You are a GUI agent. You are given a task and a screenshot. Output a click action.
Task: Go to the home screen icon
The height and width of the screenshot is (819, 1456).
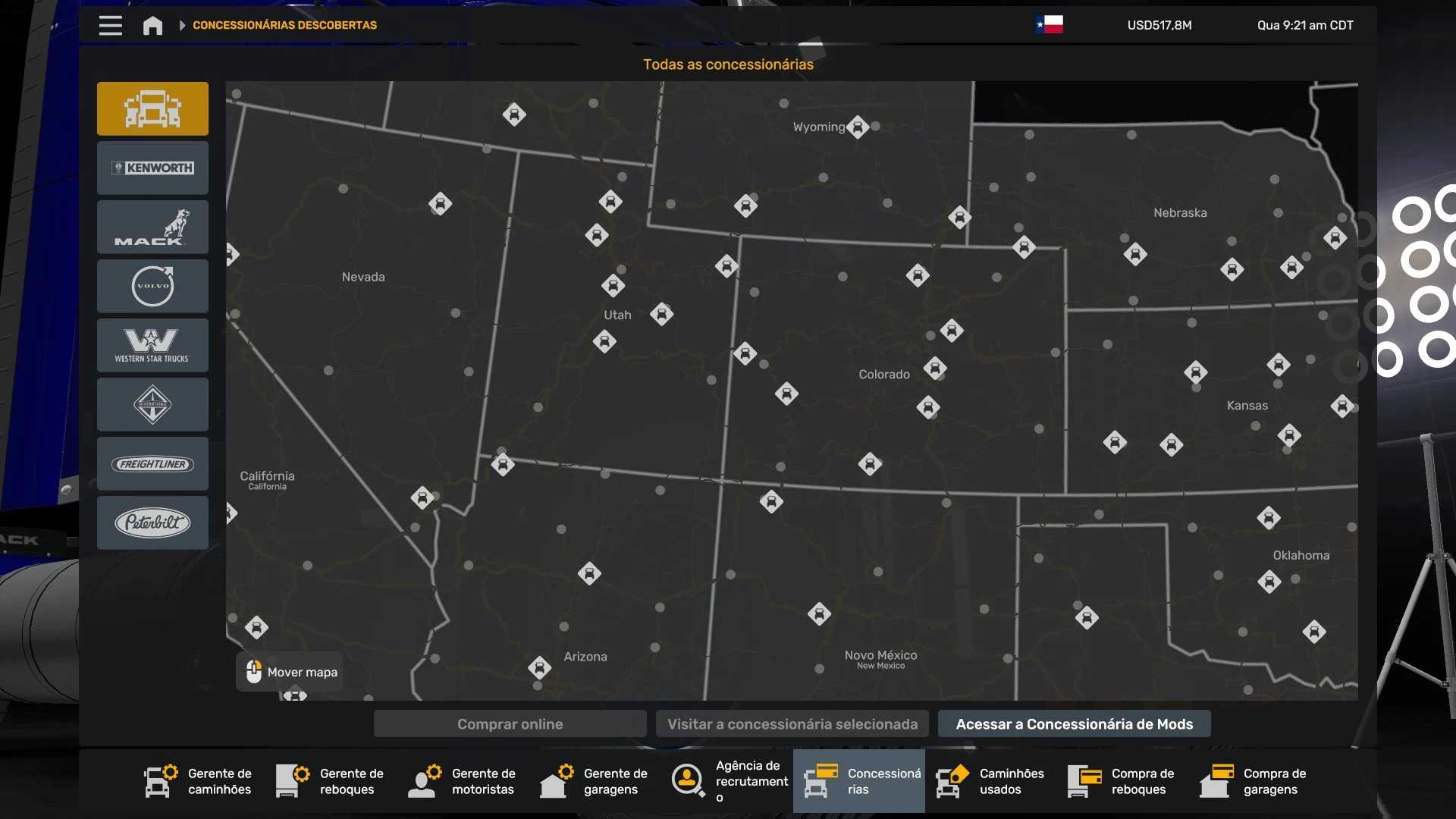[x=152, y=25]
